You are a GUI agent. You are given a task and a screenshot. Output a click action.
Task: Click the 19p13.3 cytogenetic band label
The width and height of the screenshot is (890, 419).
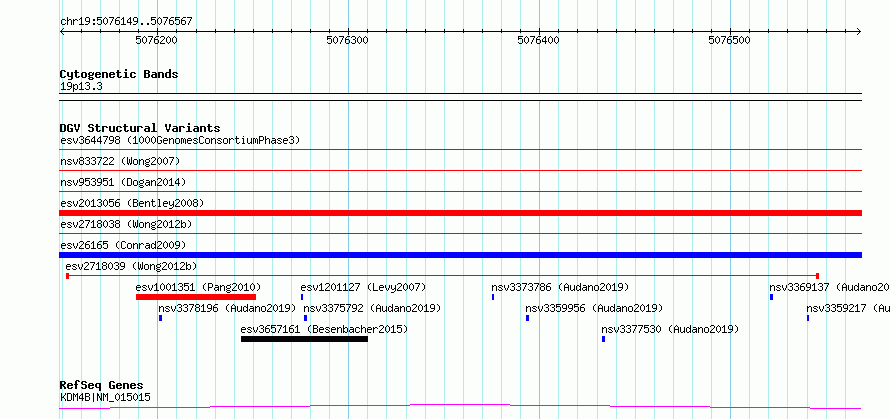click(81, 87)
